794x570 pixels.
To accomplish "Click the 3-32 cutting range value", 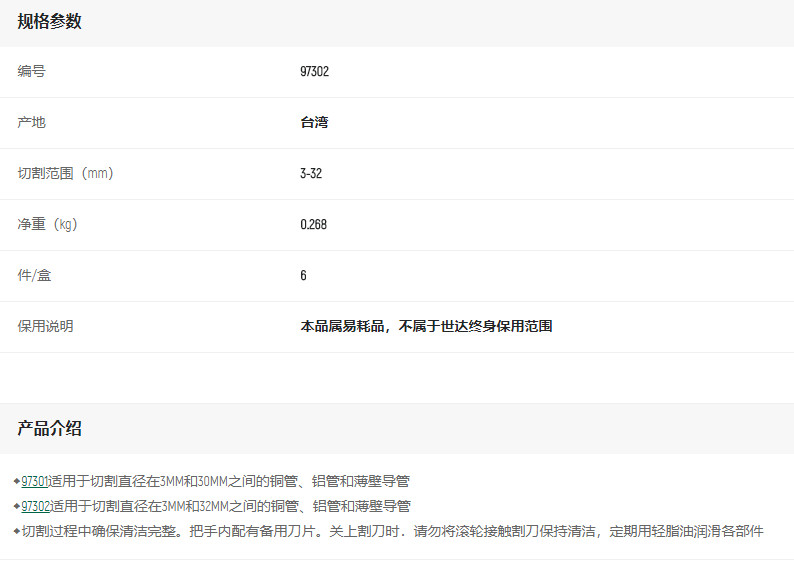I will [311, 174].
